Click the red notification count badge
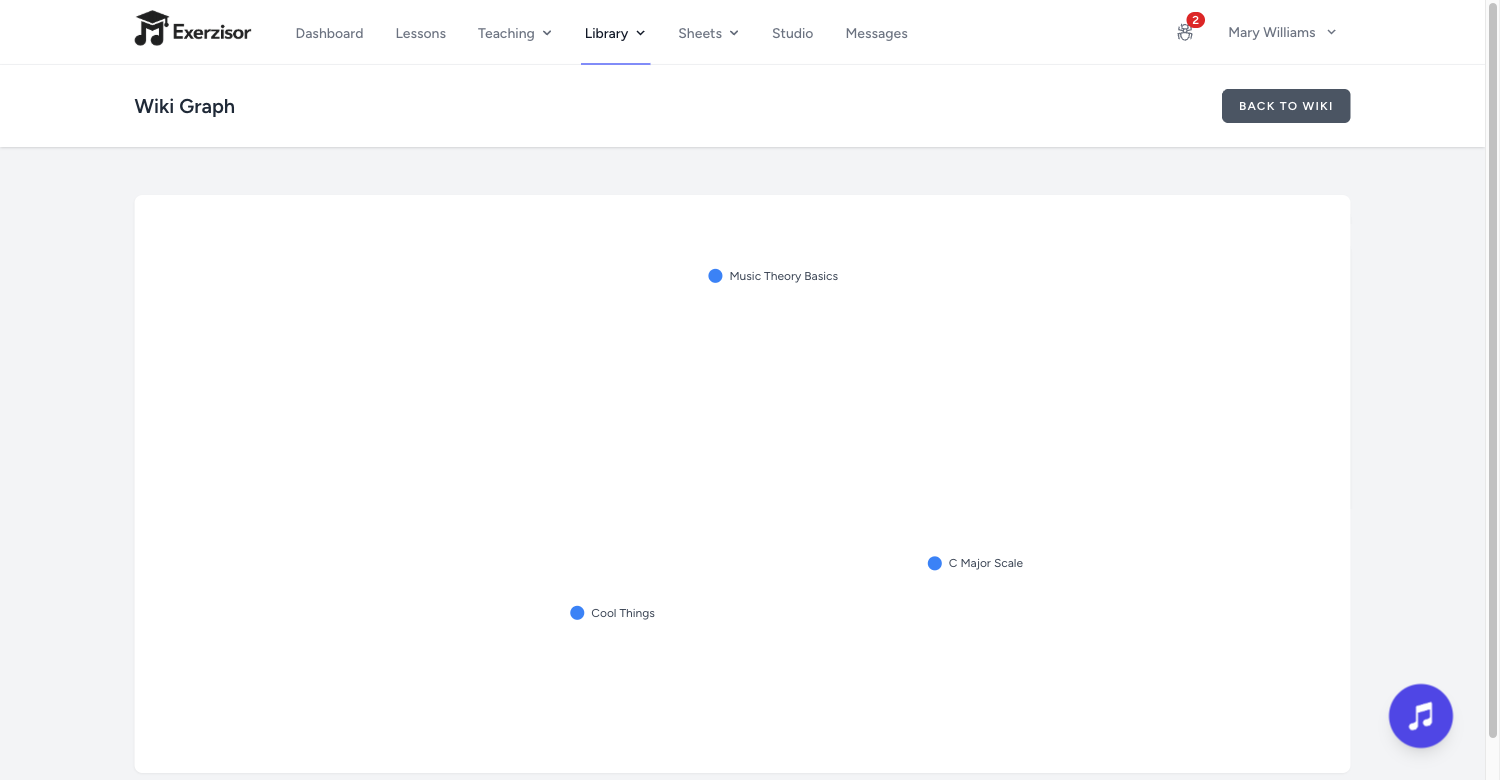 pos(1195,20)
